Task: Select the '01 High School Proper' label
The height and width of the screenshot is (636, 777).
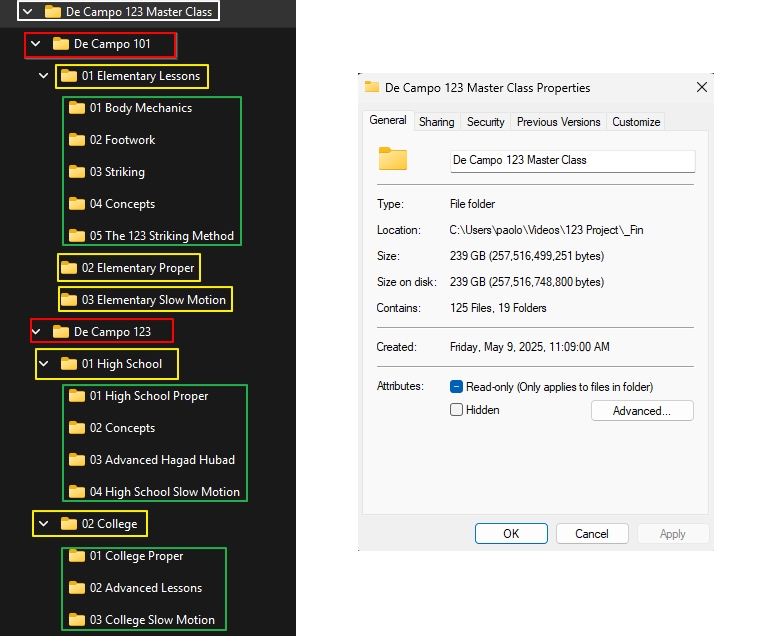Action: click(x=149, y=396)
